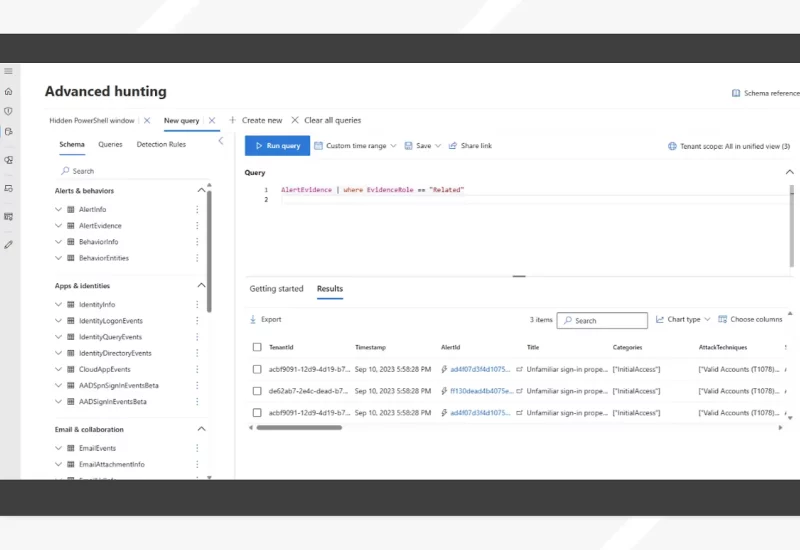Open Custom time range dropdown
Image resolution: width=800 pixels, height=550 pixels.
pyautogui.click(x=355, y=146)
